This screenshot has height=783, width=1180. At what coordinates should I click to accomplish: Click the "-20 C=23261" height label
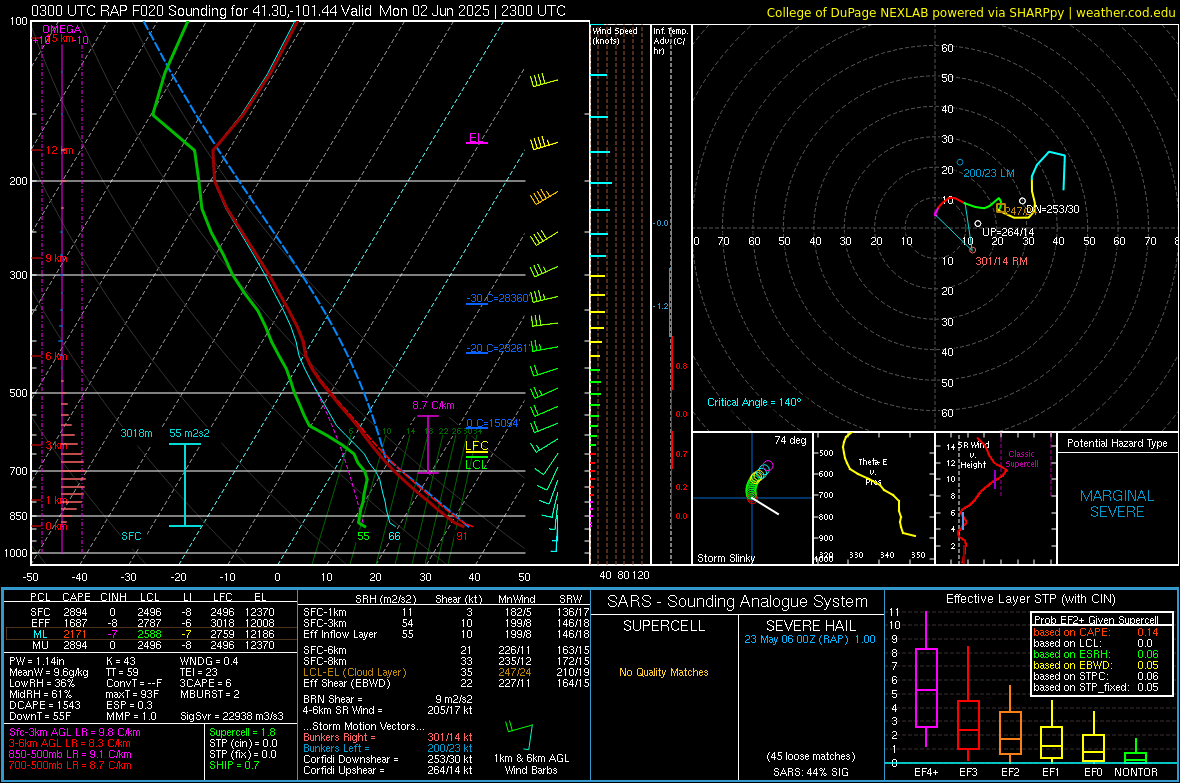click(497, 349)
